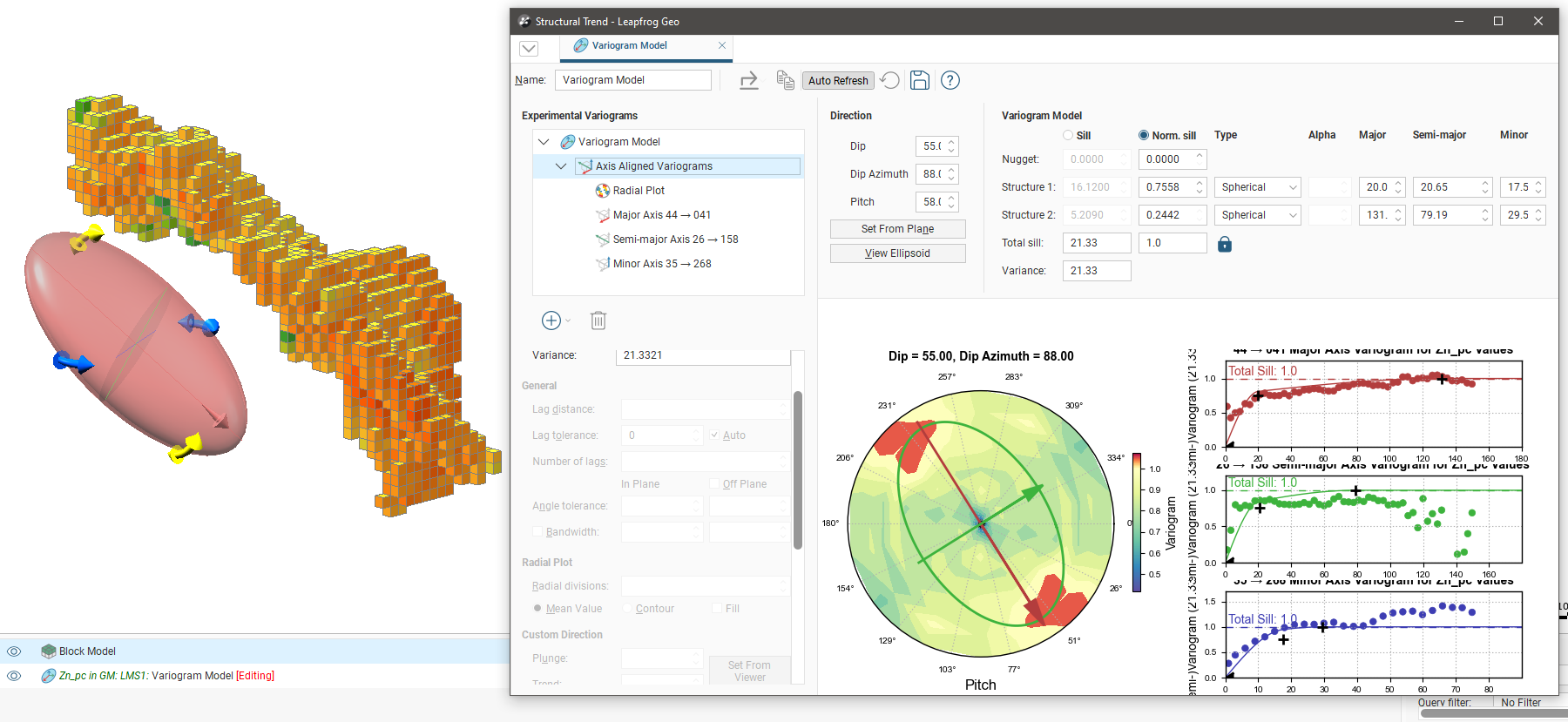Screen dimensions: 1568x722
Task: Open the tab list dropdown arrow
Action: tap(529, 49)
